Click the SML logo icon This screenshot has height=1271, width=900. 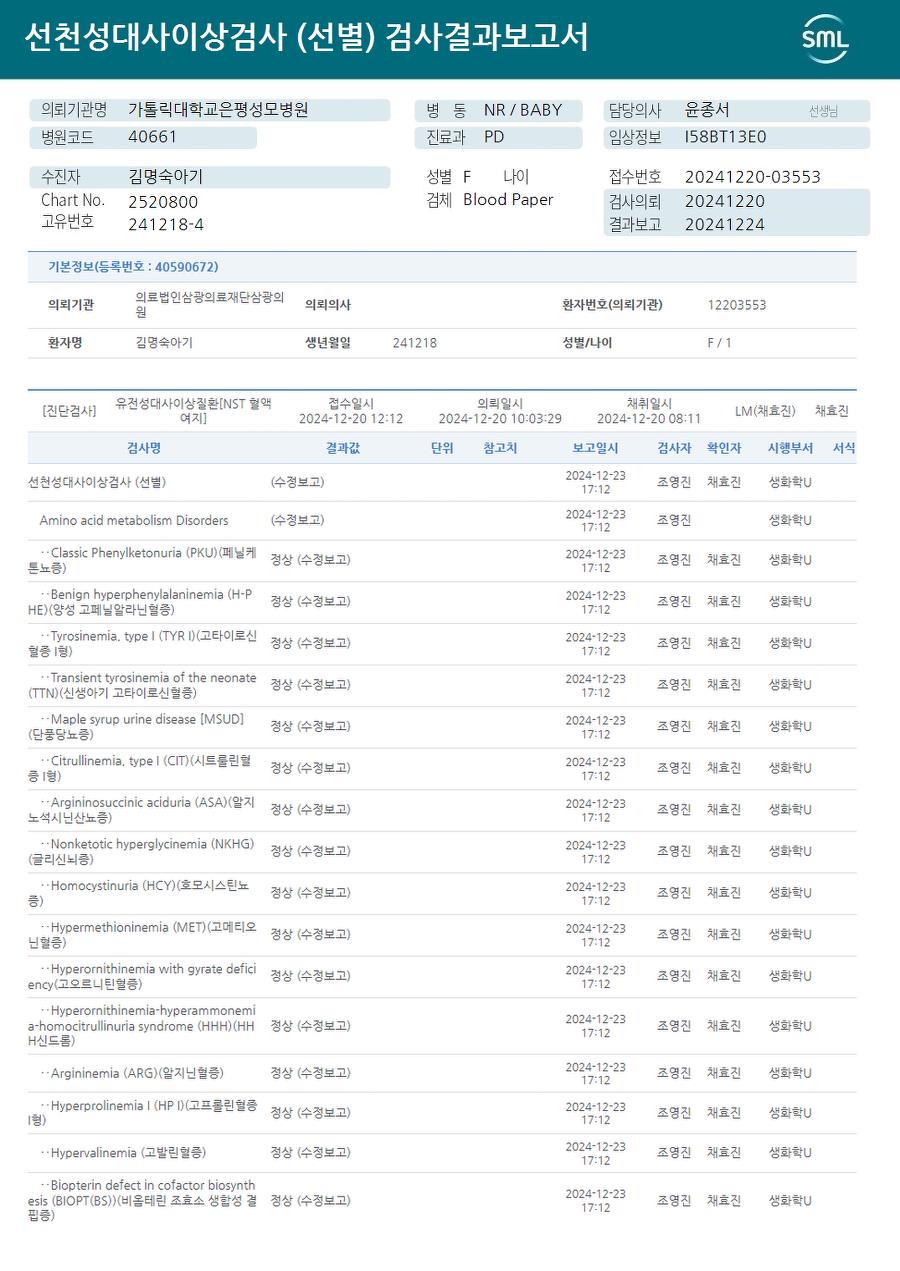point(825,39)
